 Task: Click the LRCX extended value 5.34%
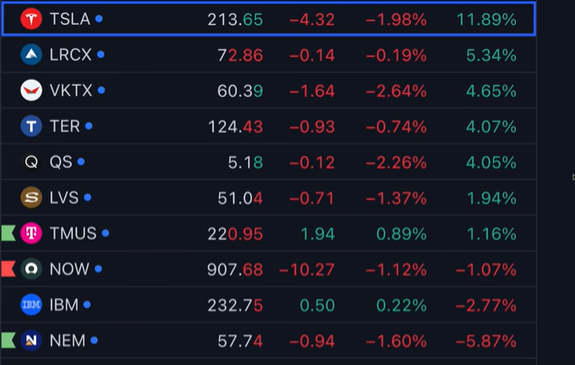click(491, 55)
